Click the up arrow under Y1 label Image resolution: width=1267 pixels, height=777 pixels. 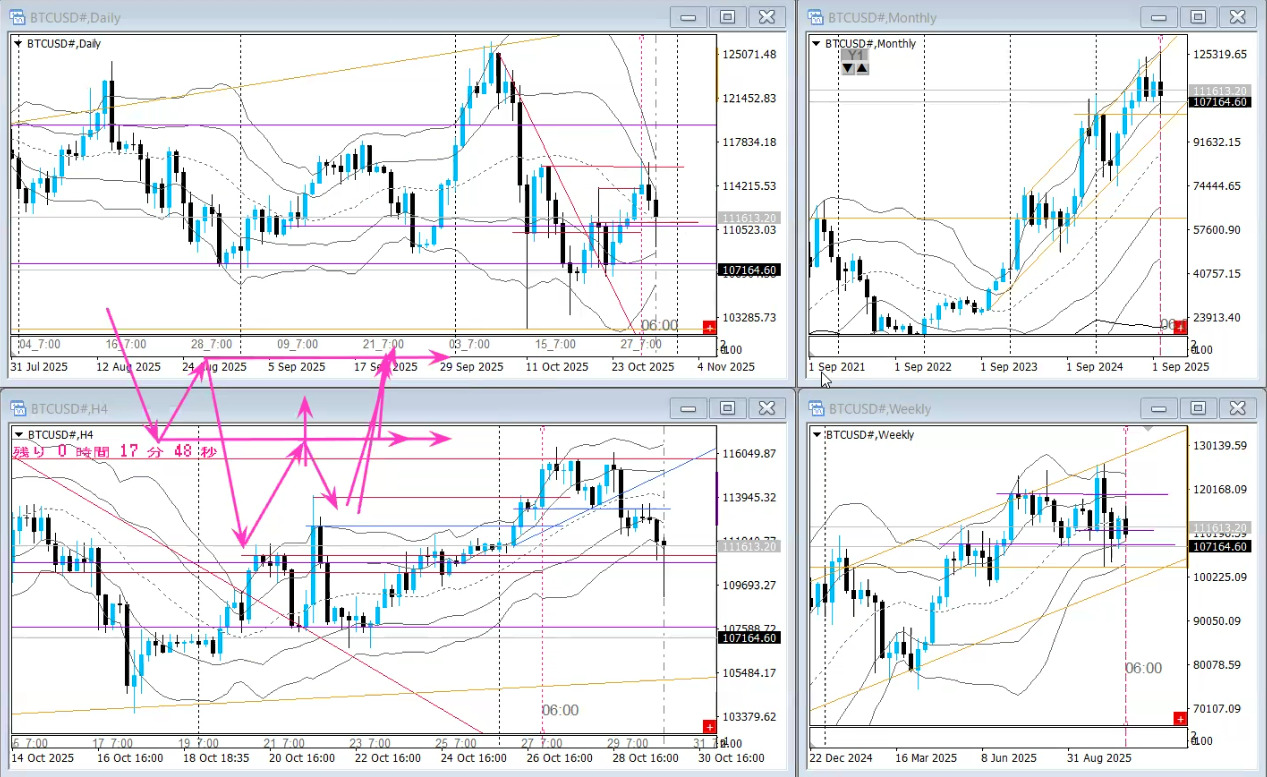862,68
